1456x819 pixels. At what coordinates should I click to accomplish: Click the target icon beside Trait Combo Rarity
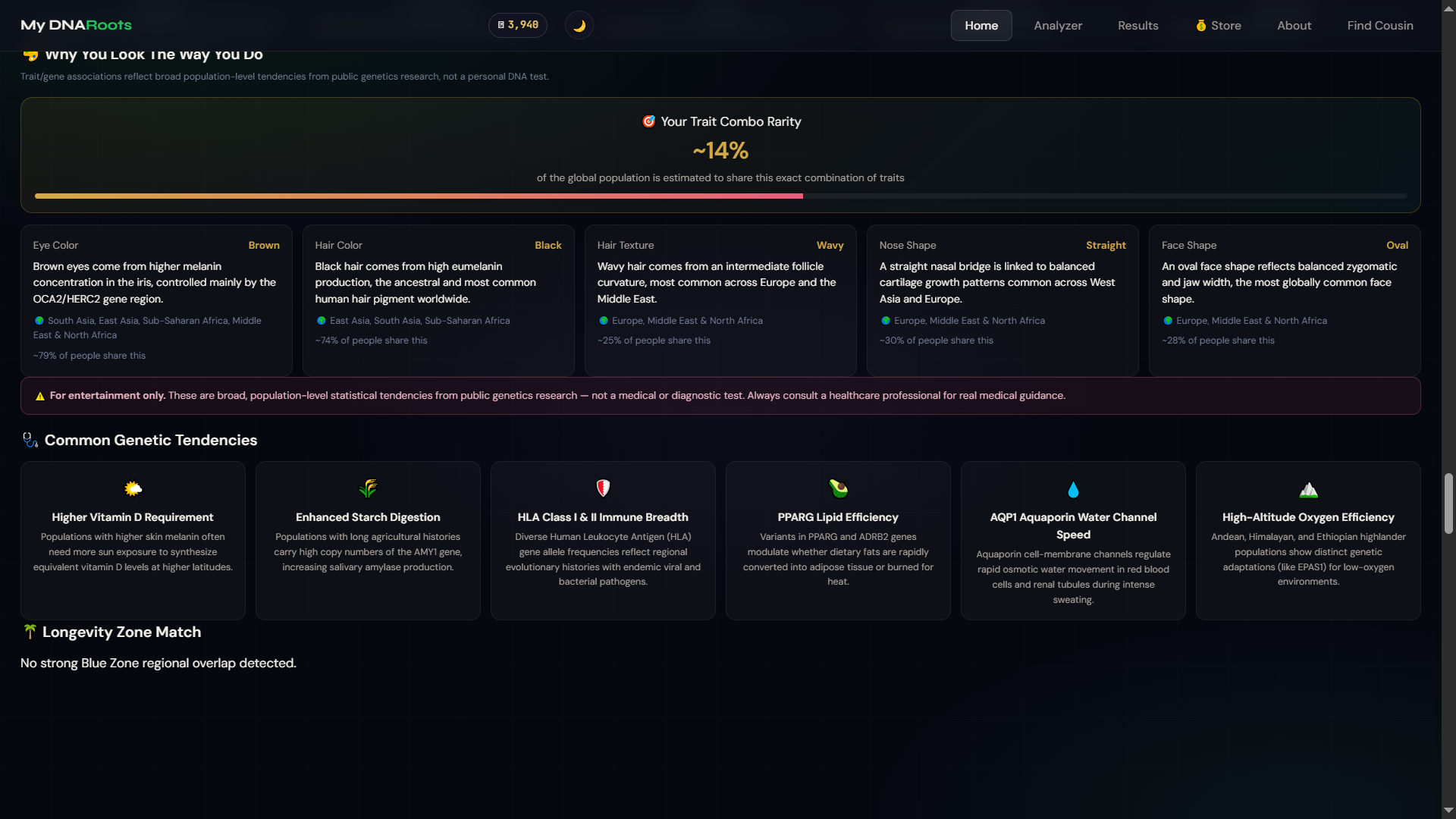(648, 121)
